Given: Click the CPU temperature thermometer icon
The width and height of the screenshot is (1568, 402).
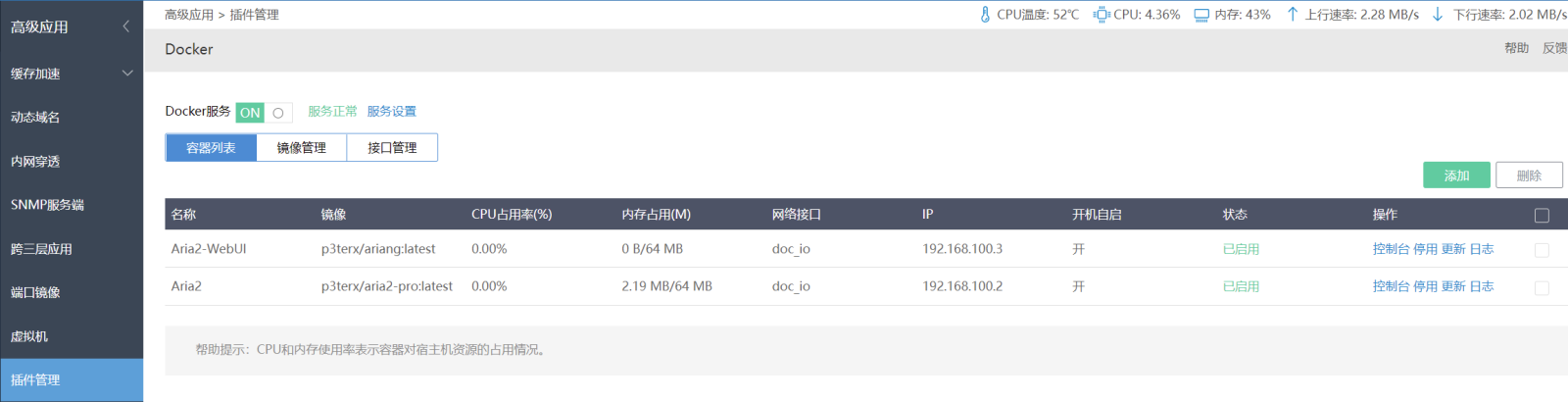Looking at the screenshot, I should click(985, 15).
